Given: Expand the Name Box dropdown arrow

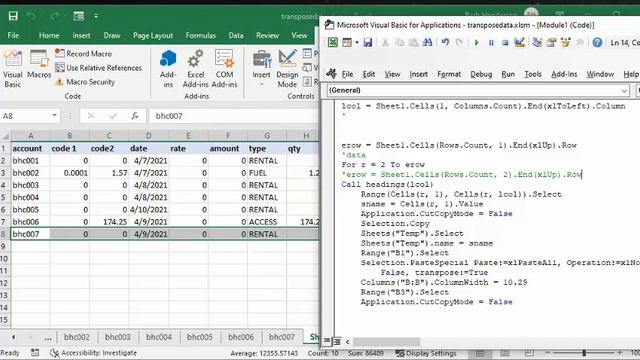Looking at the screenshot, I should coord(54,116).
